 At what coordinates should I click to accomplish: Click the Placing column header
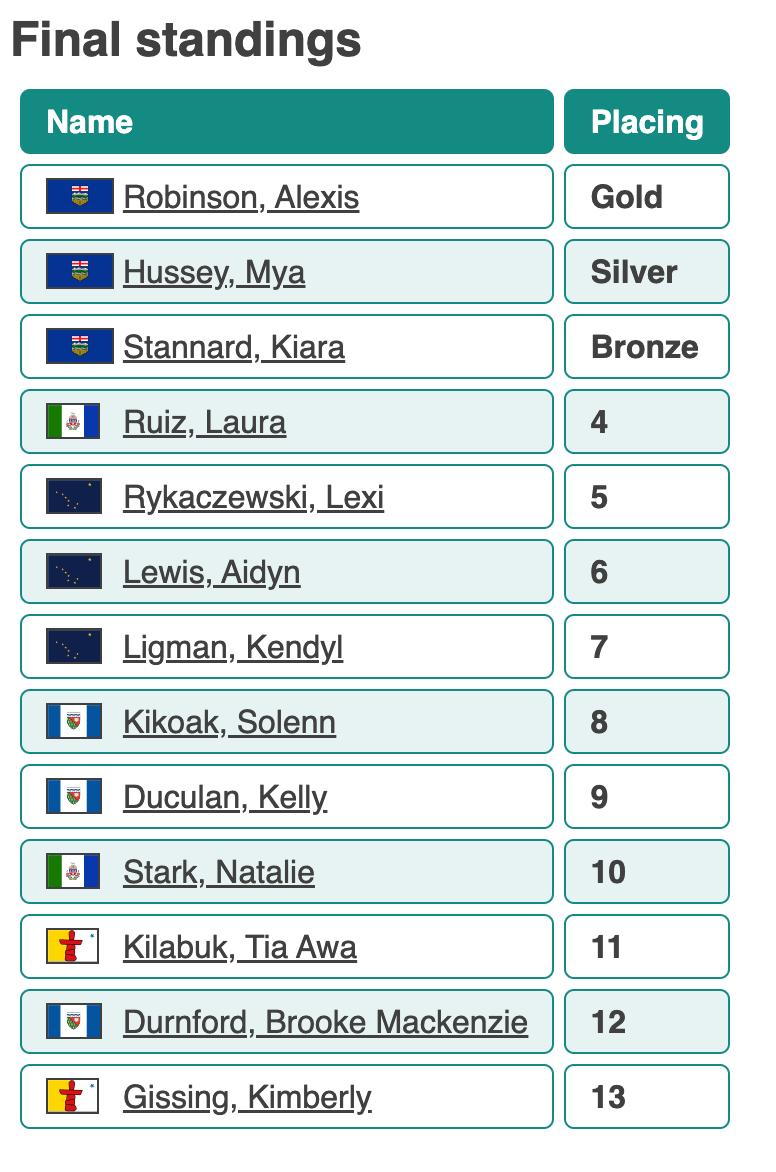pyautogui.click(x=647, y=122)
